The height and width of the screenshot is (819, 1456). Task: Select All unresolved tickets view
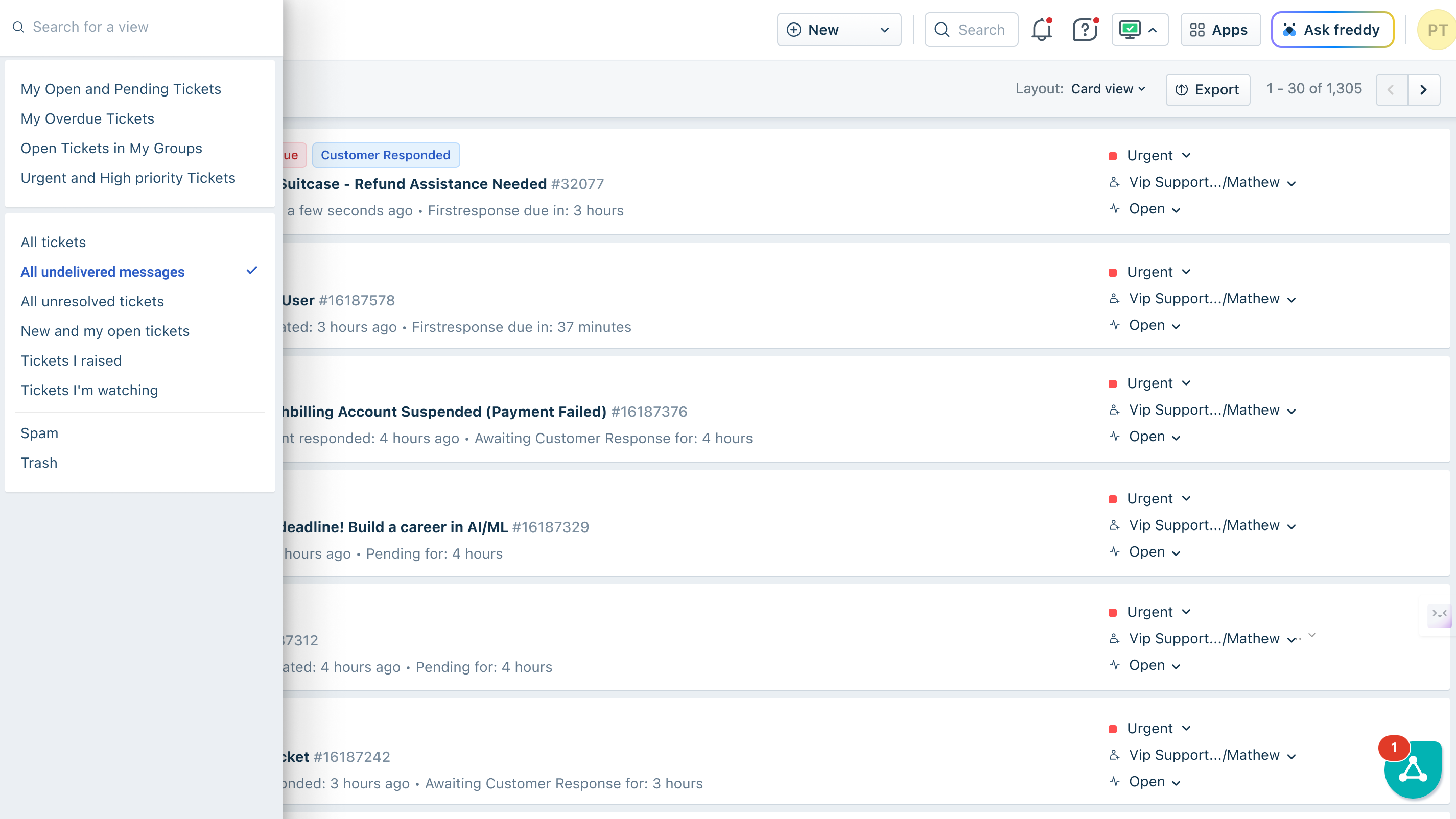click(92, 301)
